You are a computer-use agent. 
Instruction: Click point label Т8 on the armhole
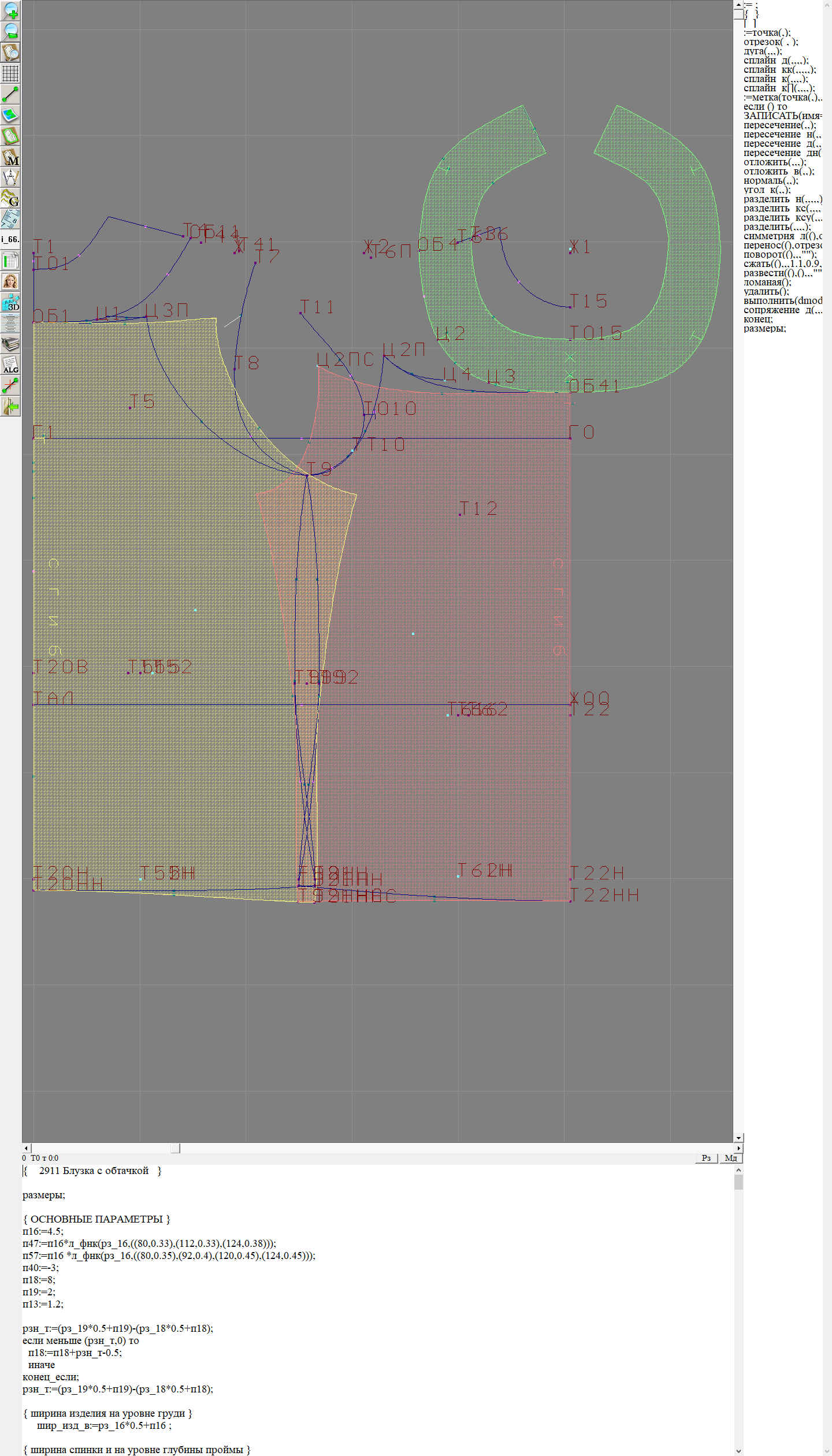247,362
